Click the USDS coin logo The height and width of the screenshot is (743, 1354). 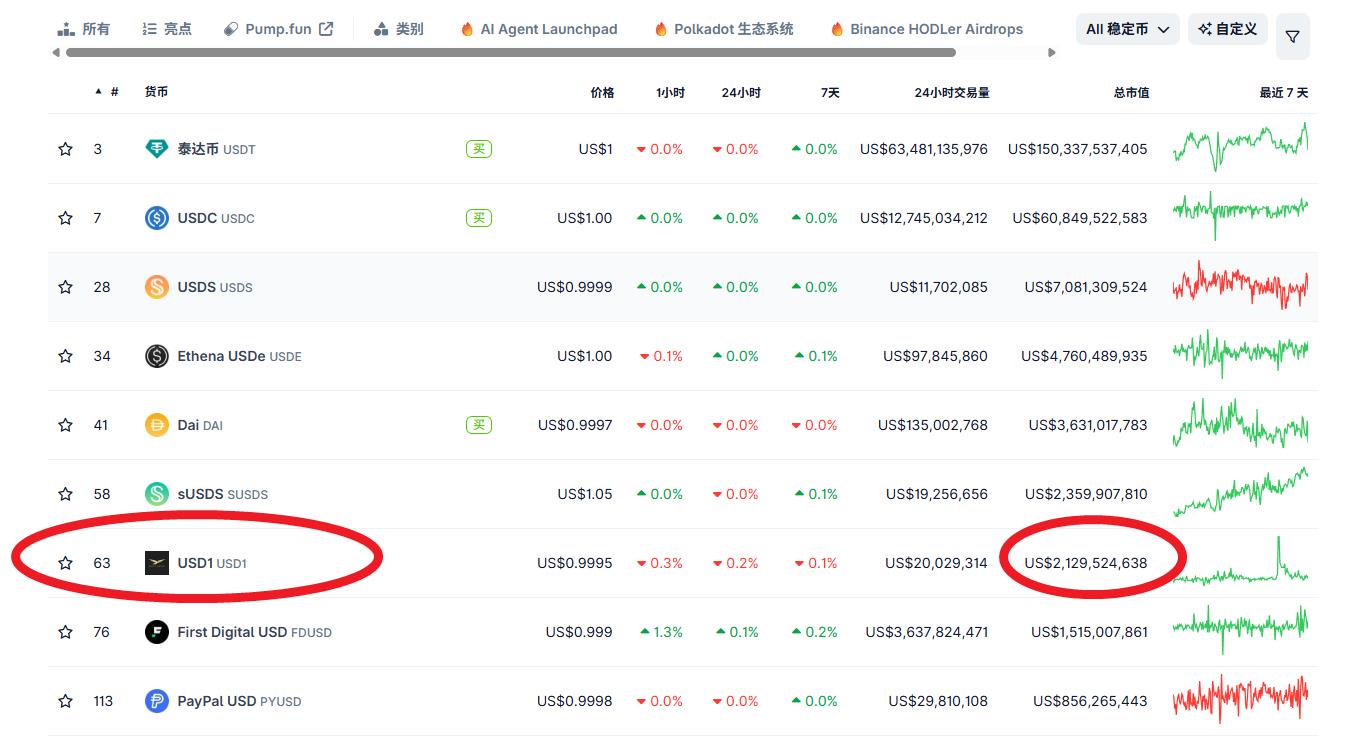coord(157,287)
